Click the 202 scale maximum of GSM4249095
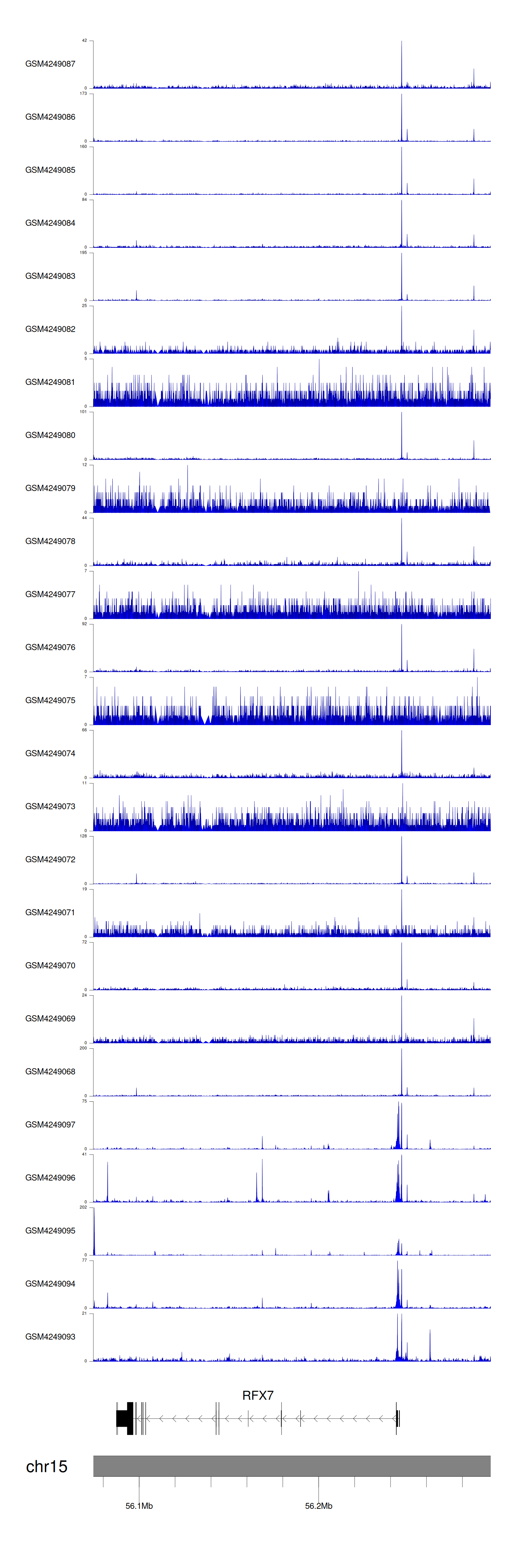 click(x=83, y=1207)
